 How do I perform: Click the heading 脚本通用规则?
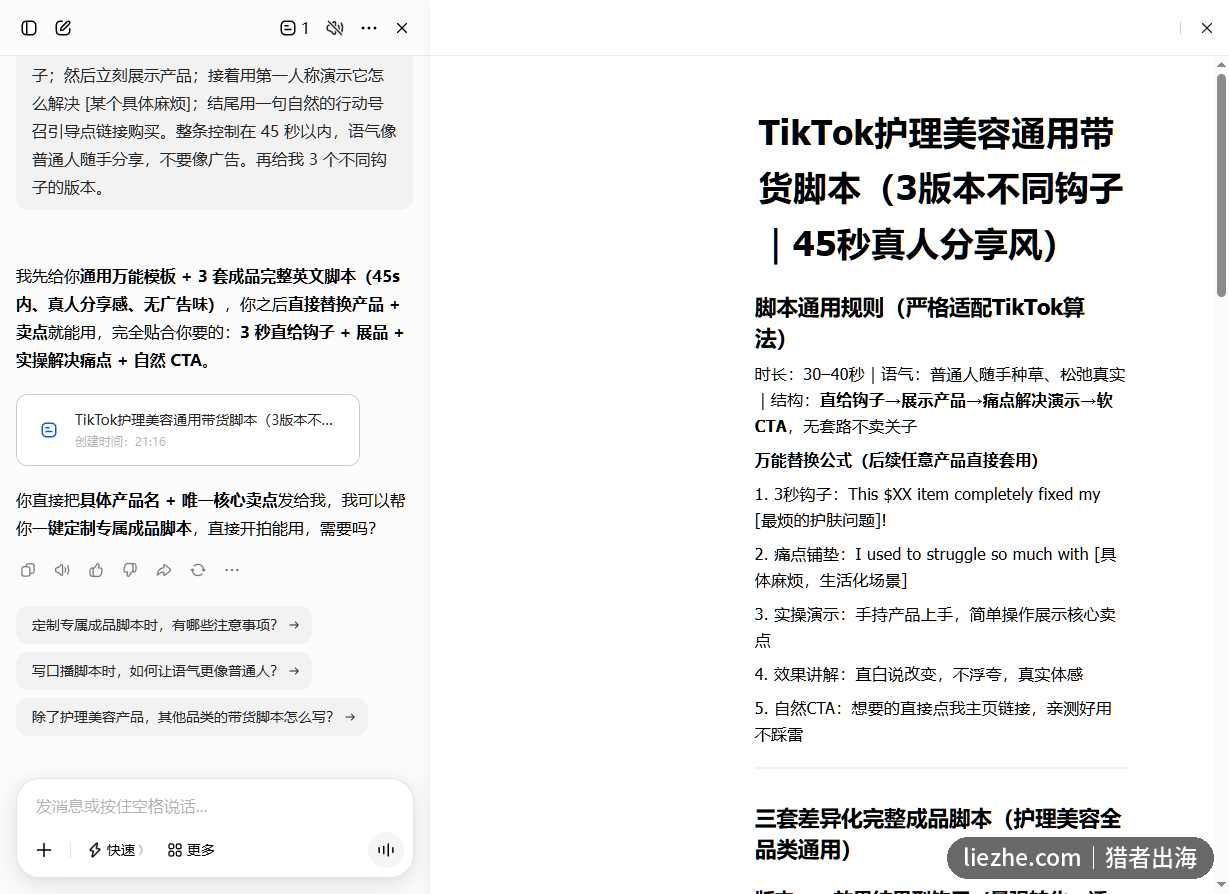[x=920, y=323]
